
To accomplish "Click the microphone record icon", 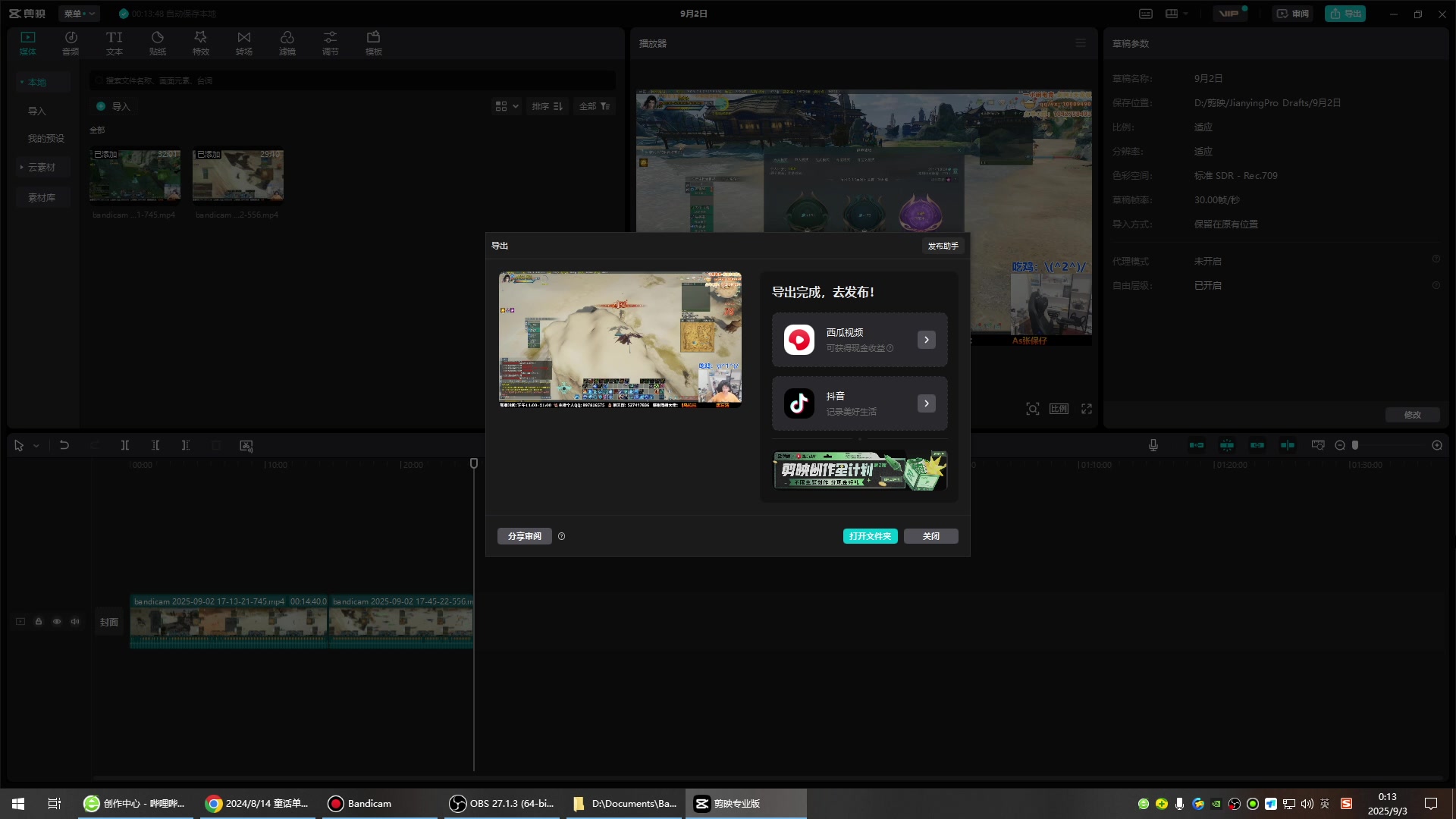I will 1153,445.
